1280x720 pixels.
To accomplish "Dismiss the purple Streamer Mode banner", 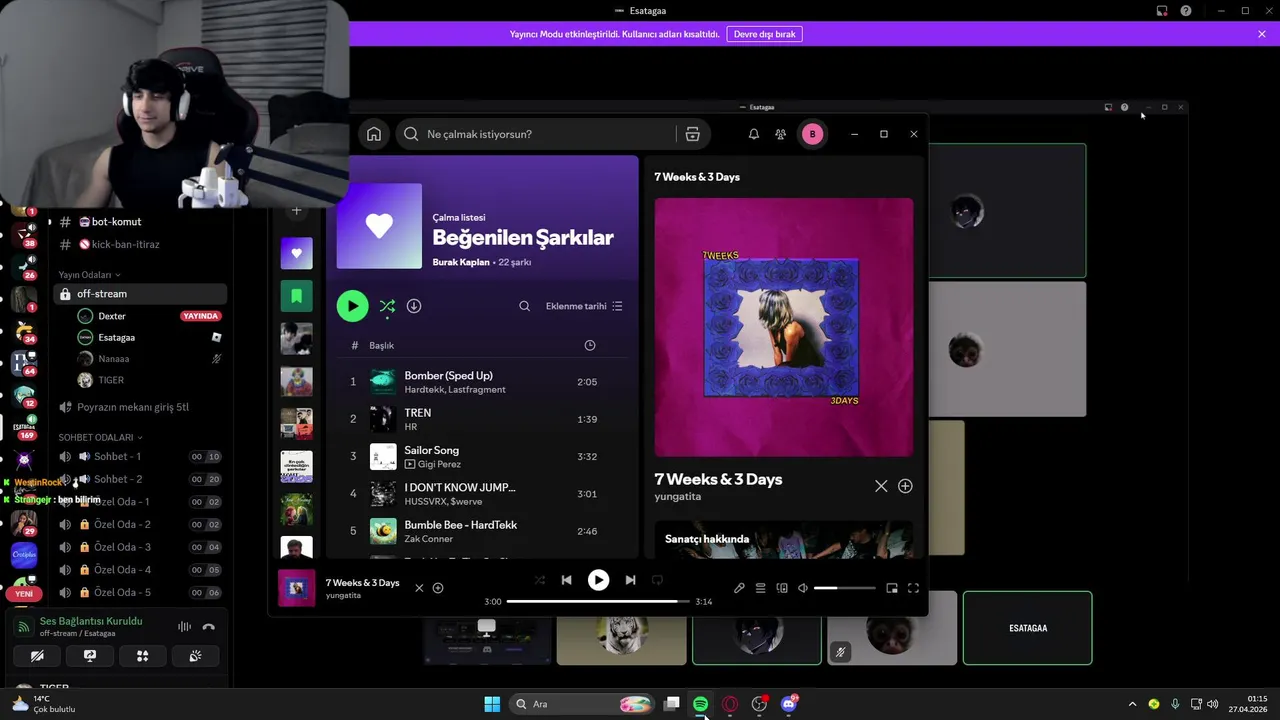I will (1262, 34).
